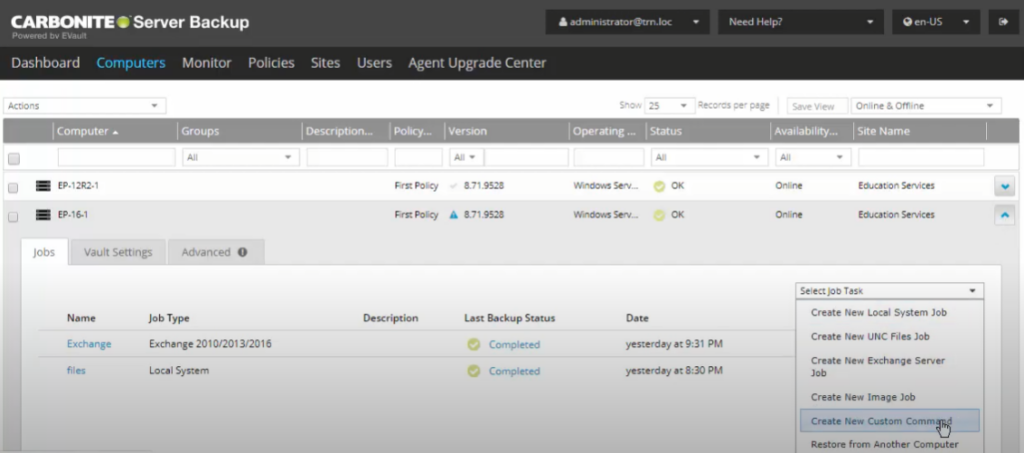Viewport: 1024px width, 453px height.
Task: Expand the EP-12R2-1 row details
Action: (1005, 186)
